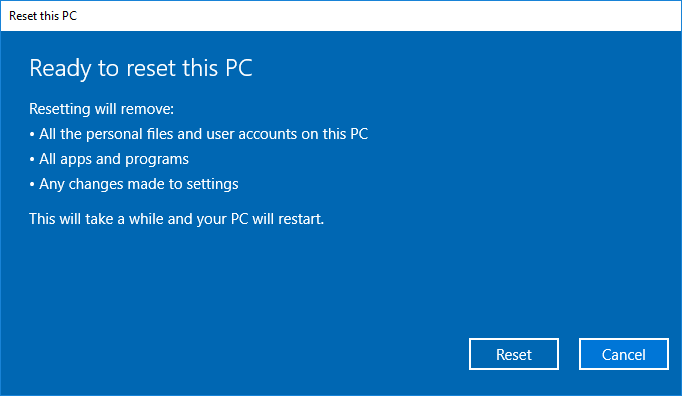Click the bullet before "All the personal files"
Image resolution: width=682 pixels, height=396 pixels.
pyautogui.click(x=32, y=134)
